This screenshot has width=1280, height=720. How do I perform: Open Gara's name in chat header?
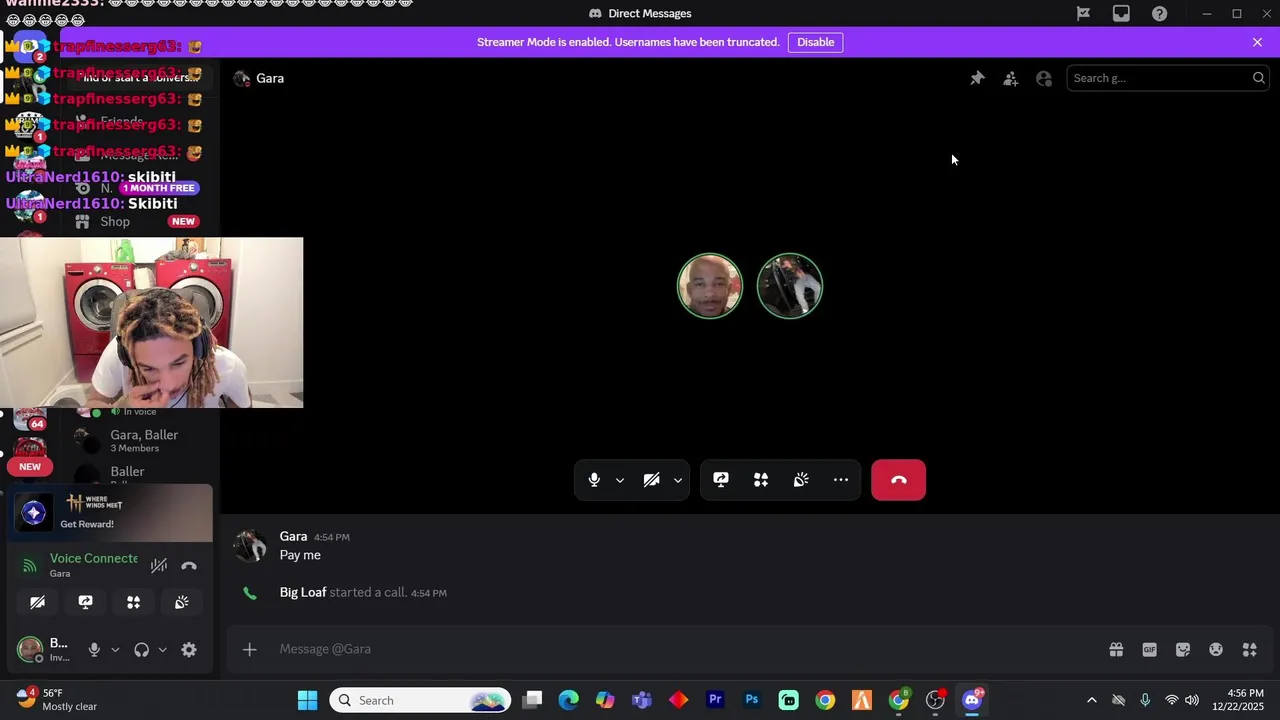270,78
